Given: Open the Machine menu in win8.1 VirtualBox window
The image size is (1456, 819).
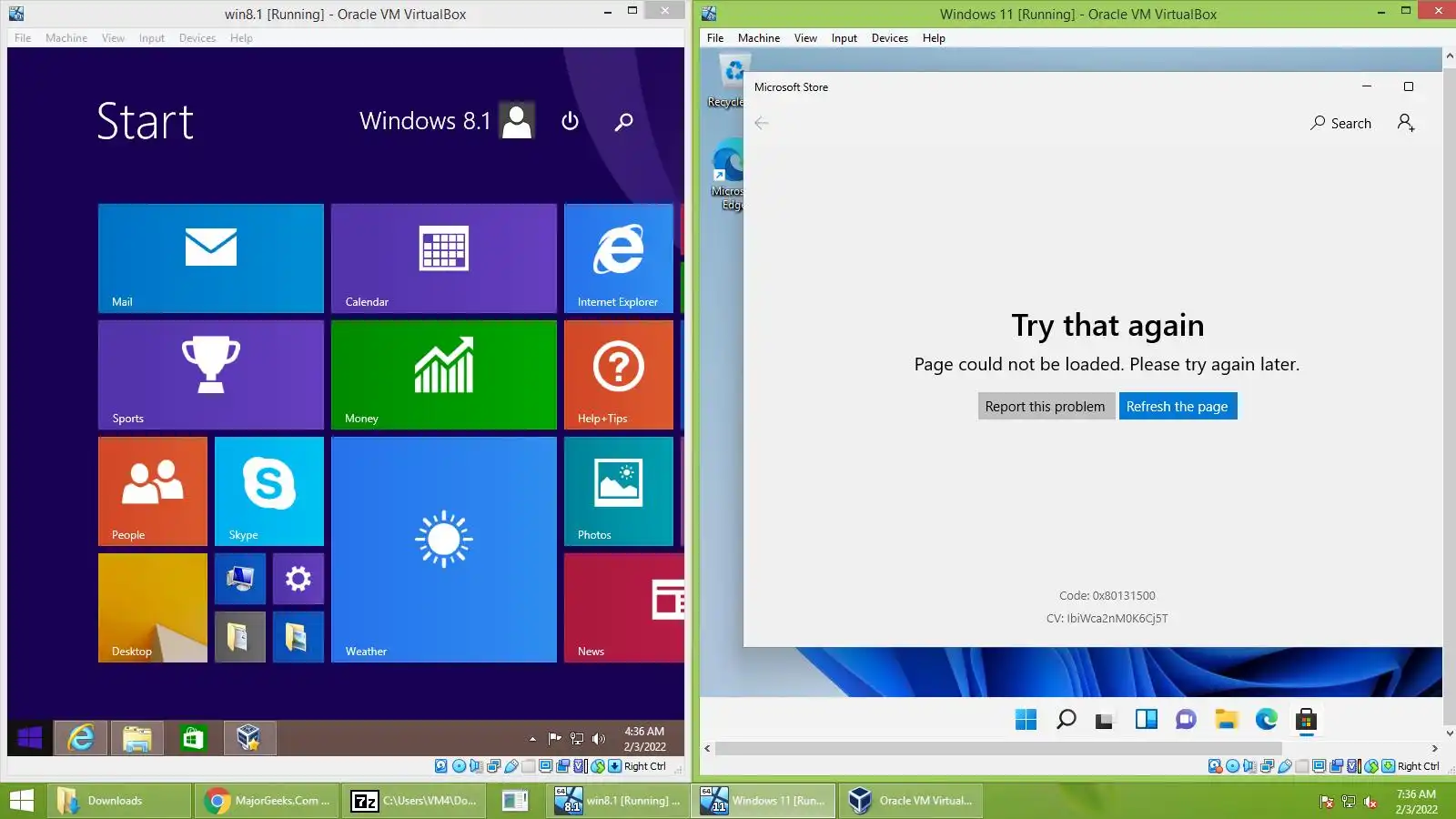Looking at the screenshot, I should click(x=66, y=38).
